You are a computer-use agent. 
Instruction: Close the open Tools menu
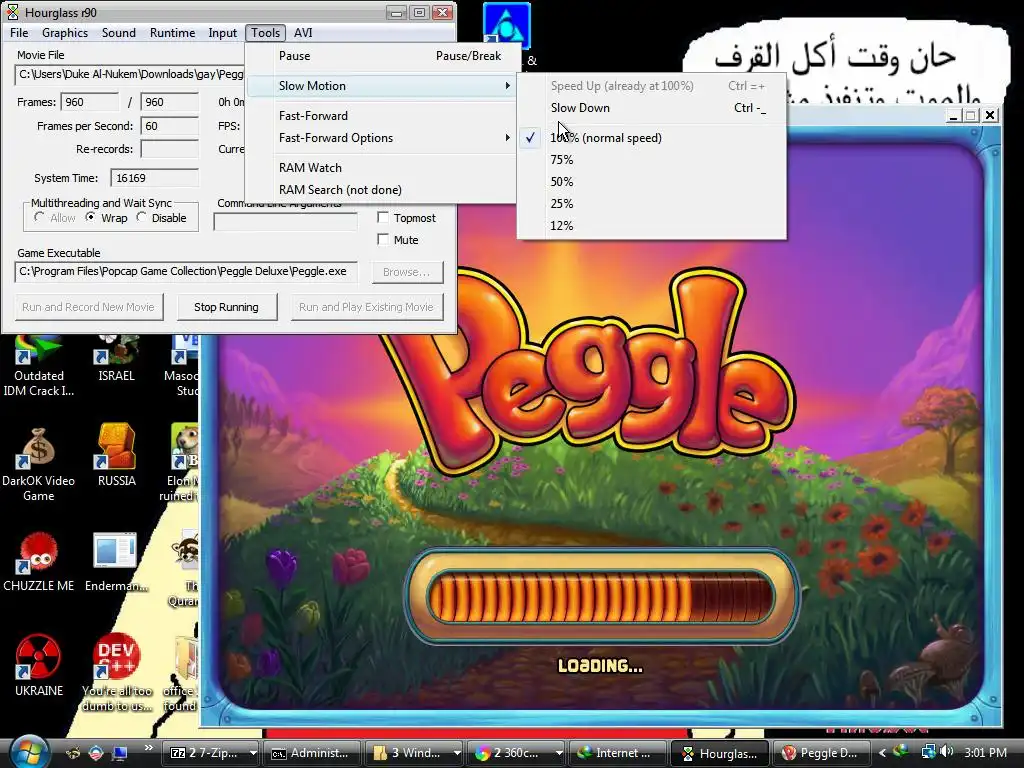265,33
